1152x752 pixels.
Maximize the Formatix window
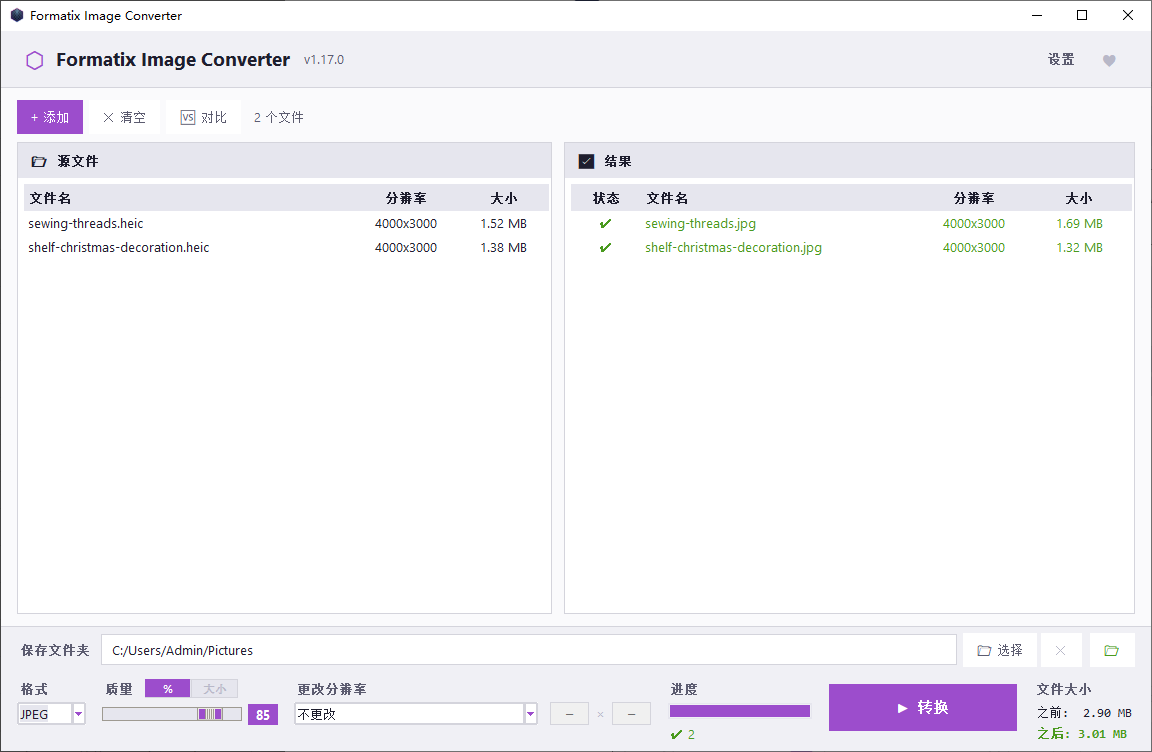click(x=1081, y=15)
